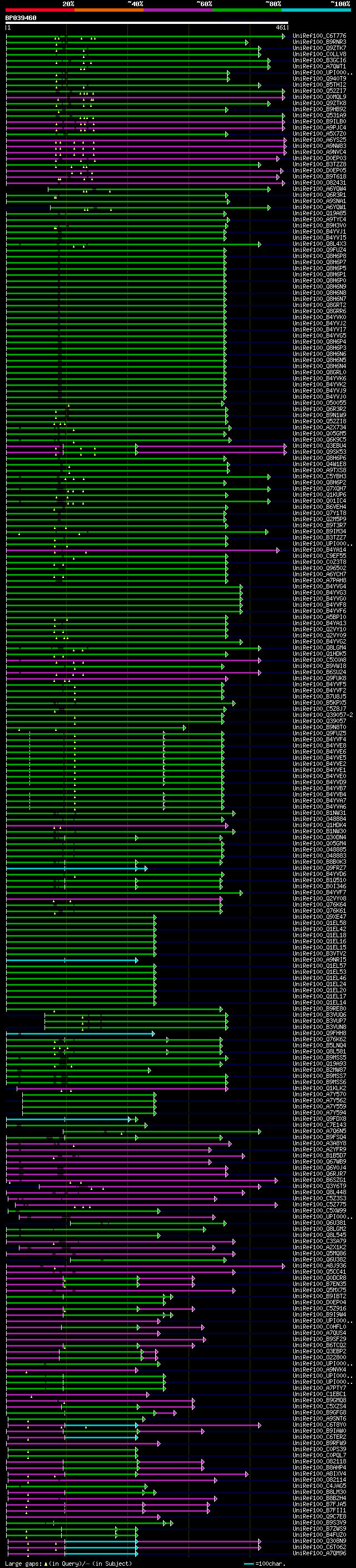
Task: Open hit label UniRef100_Q67WB9
Action: point(319,1161)
